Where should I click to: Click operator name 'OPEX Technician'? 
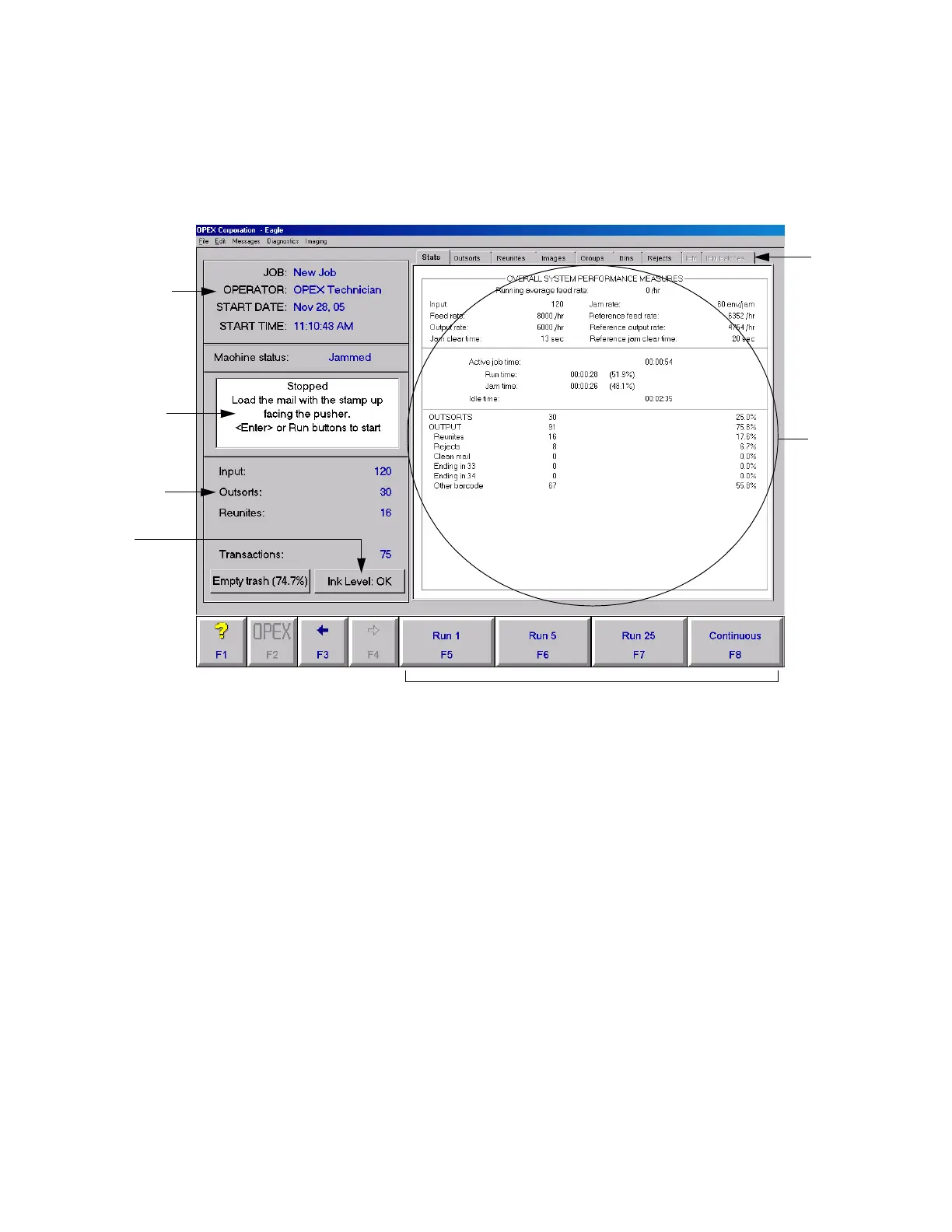point(338,289)
